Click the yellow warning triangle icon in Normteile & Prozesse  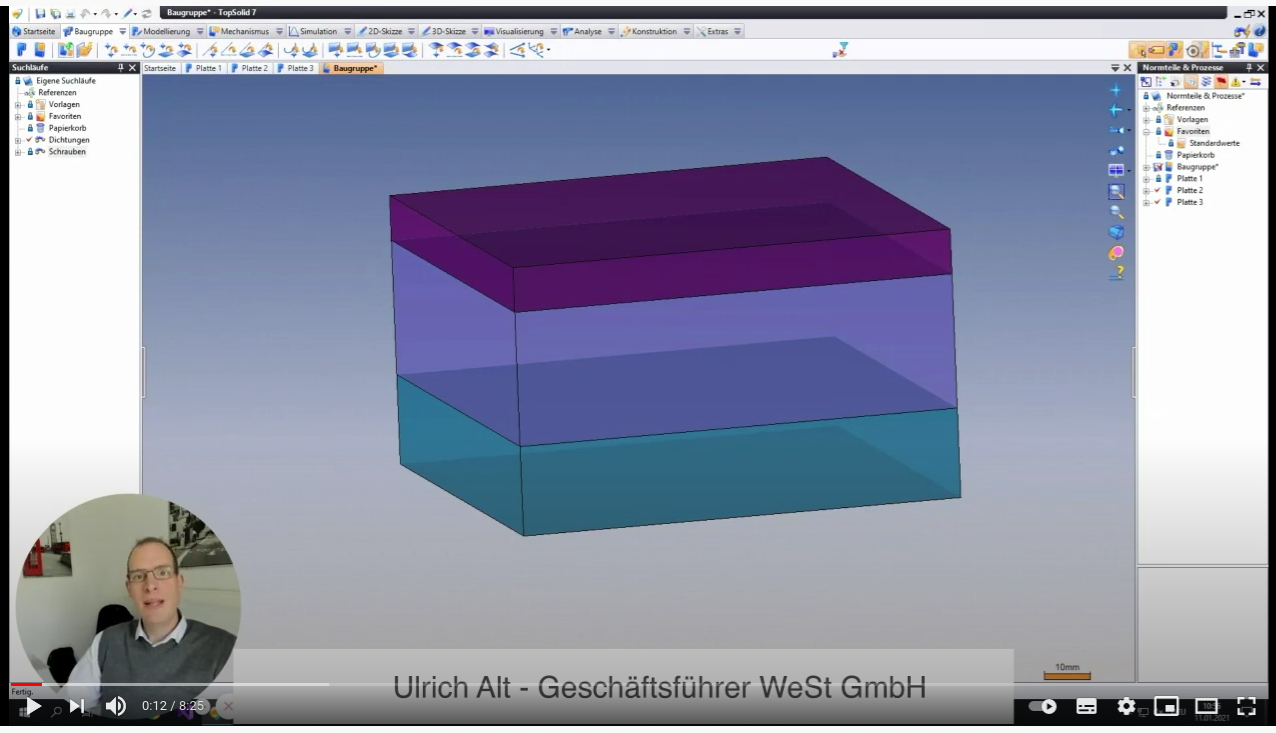(1237, 81)
